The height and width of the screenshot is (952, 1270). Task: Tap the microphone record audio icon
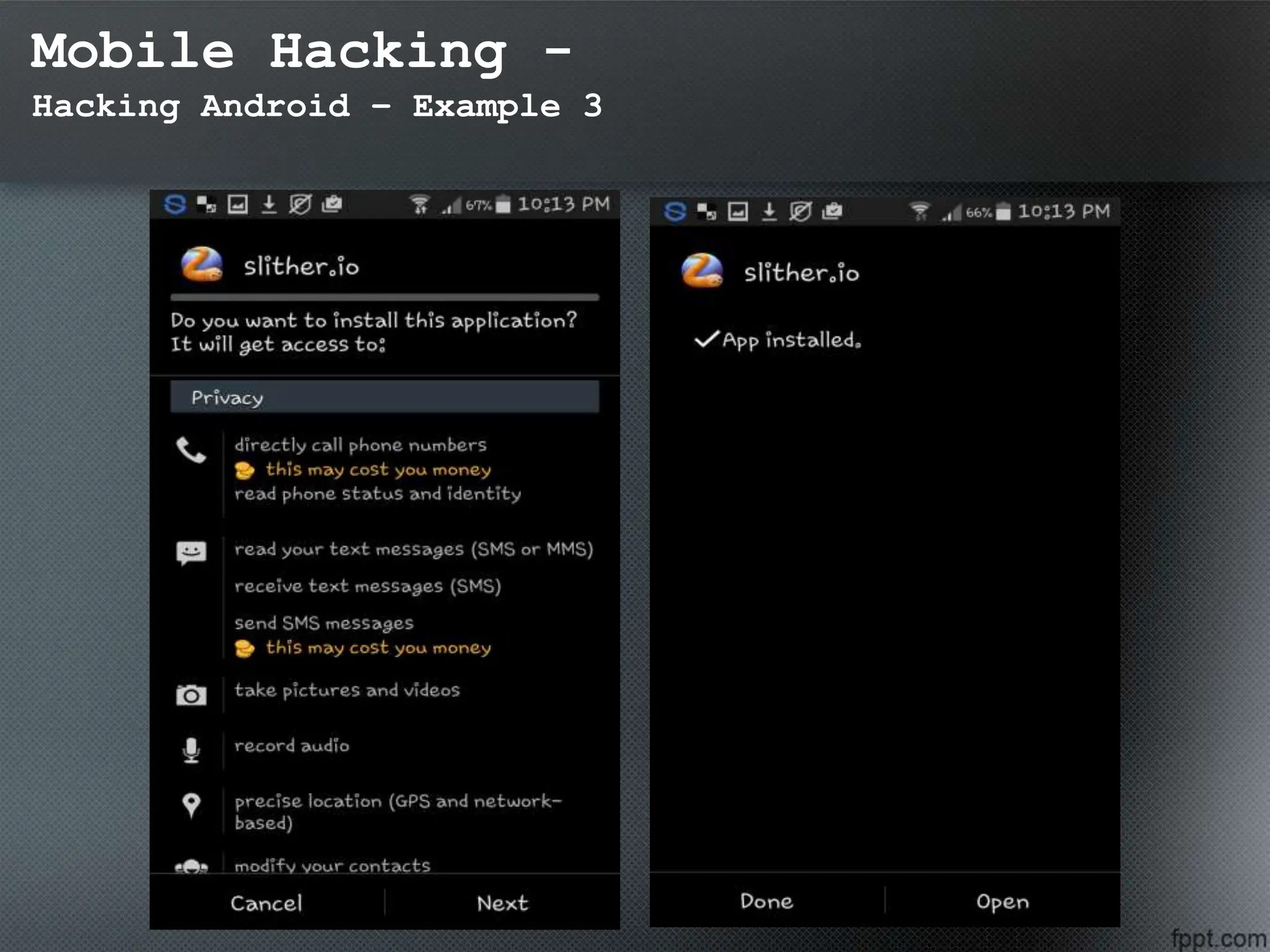point(191,750)
